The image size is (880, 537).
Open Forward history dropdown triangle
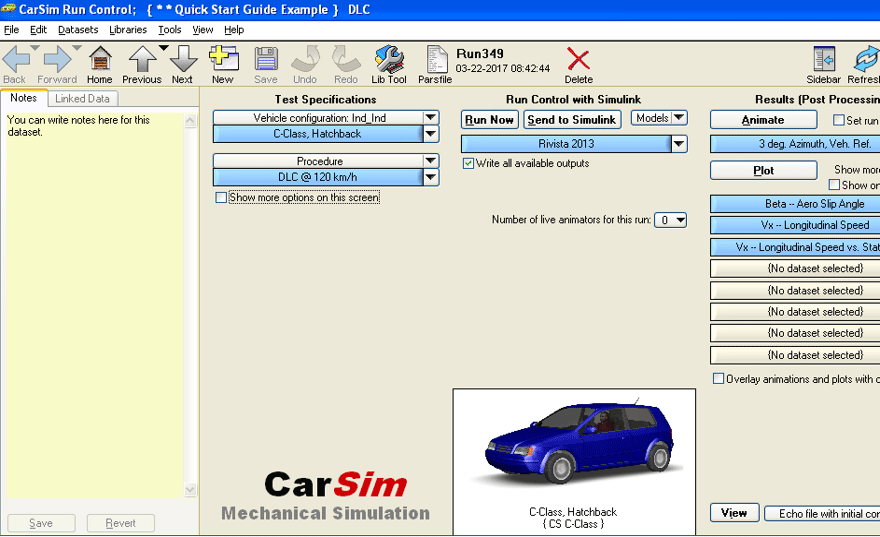click(77, 48)
